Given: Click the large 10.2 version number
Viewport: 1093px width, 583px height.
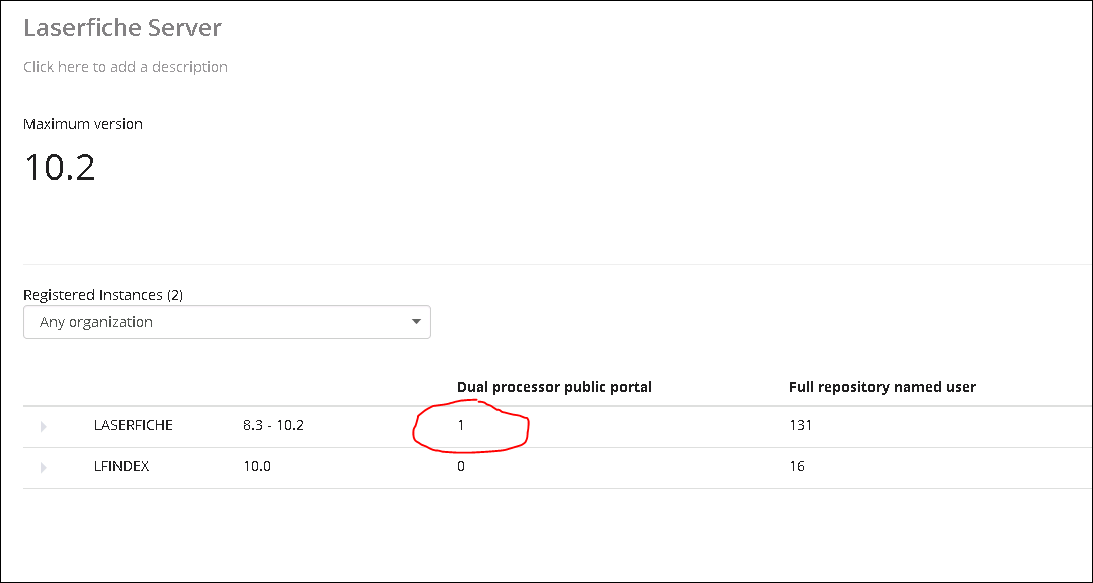Looking at the screenshot, I should (x=59, y=167).
